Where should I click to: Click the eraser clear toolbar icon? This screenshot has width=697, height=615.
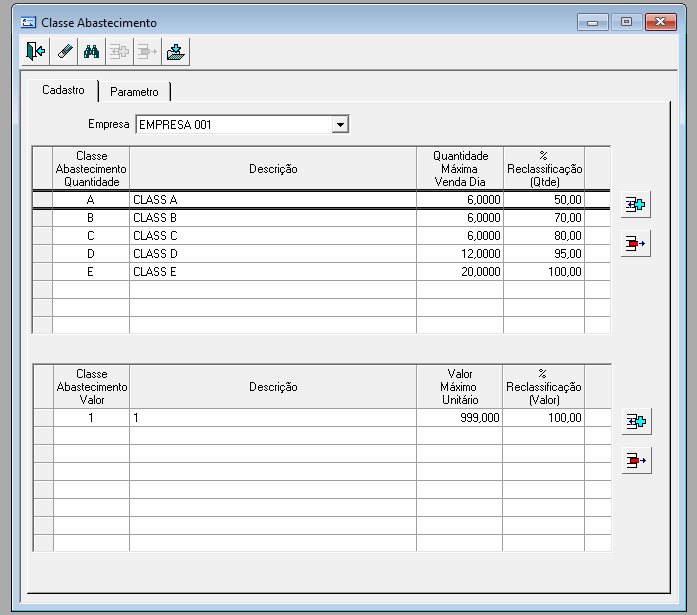click(64, 52)
